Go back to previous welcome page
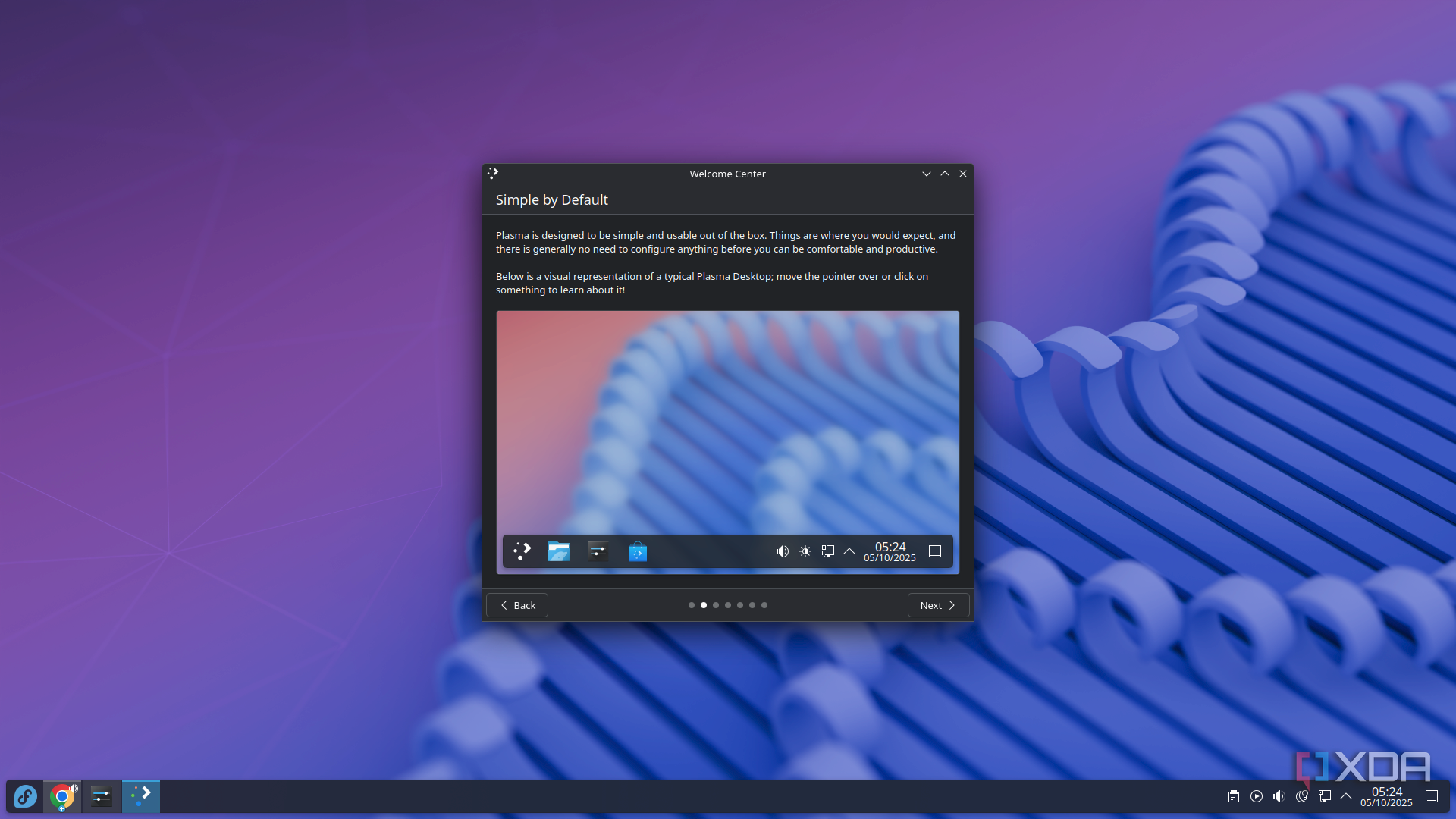The width and height of the screenshot is (1456, 819). (517, 605)
